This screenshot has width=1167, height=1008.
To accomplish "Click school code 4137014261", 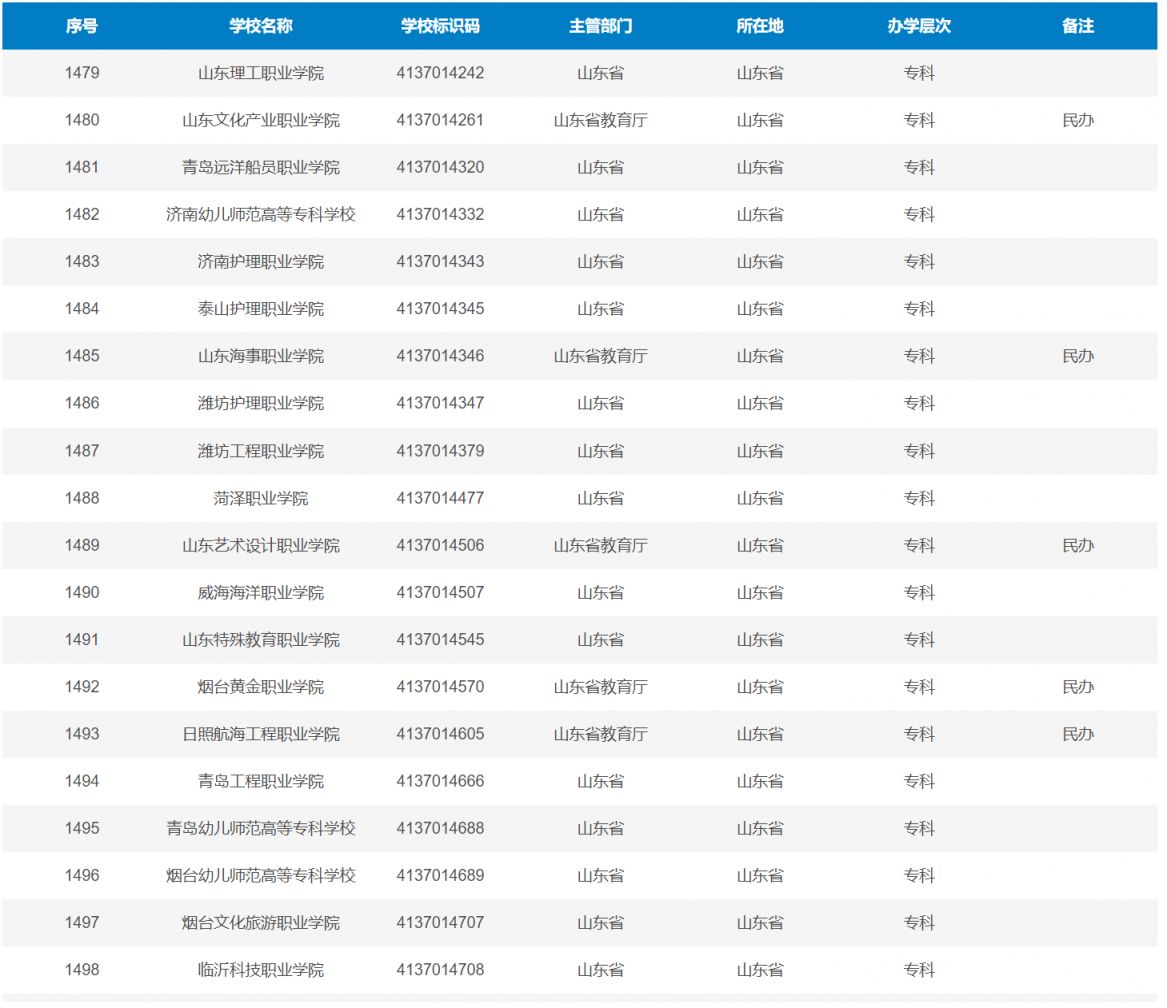I will point(440,120).
